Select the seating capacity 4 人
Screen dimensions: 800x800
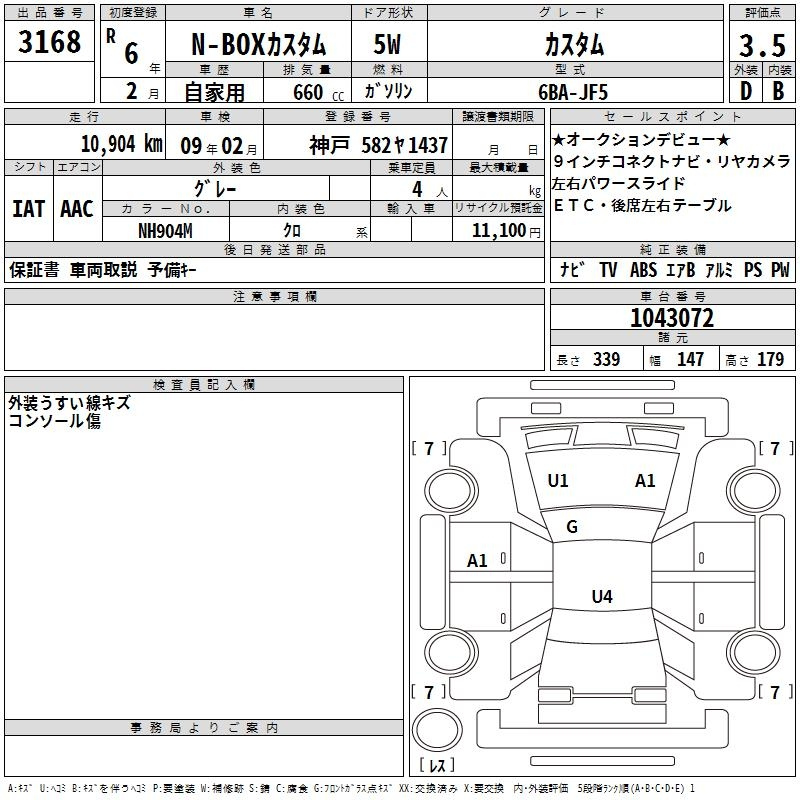pos(429,190)
